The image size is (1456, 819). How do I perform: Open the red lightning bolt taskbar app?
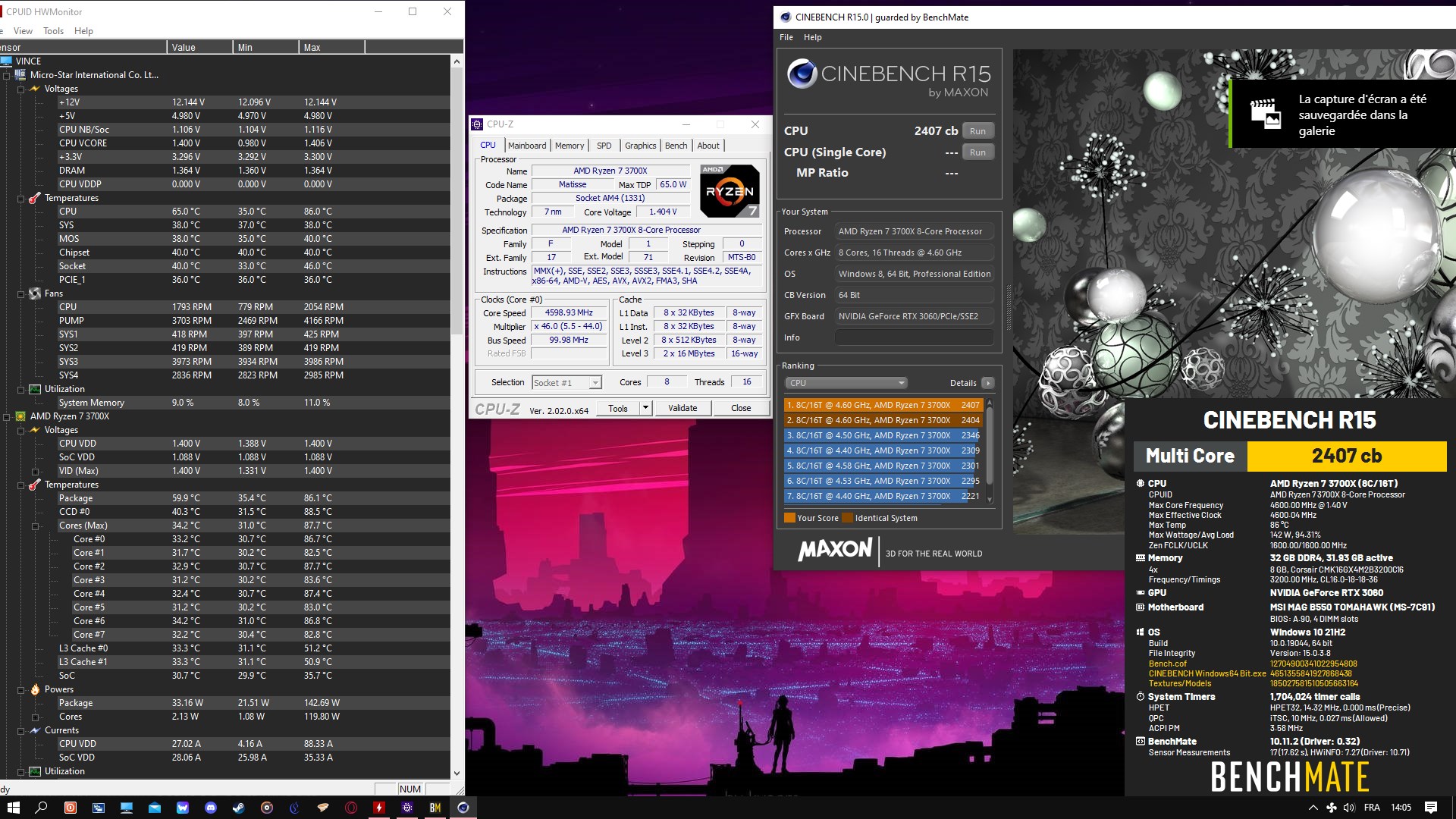[379, 808]
